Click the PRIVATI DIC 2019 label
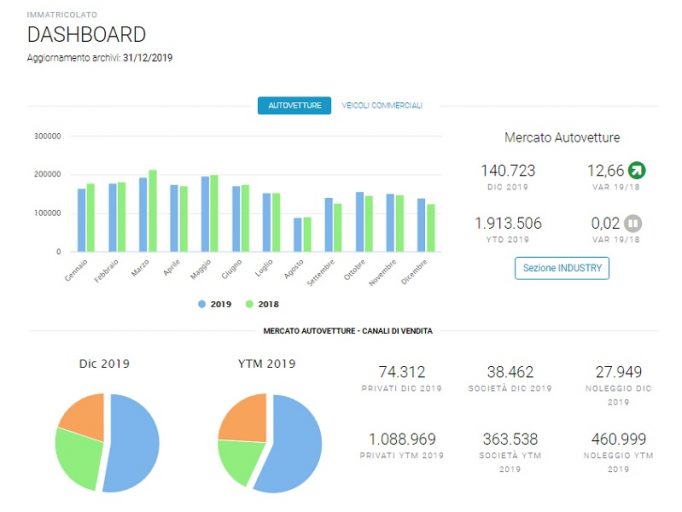 (401, 388)
